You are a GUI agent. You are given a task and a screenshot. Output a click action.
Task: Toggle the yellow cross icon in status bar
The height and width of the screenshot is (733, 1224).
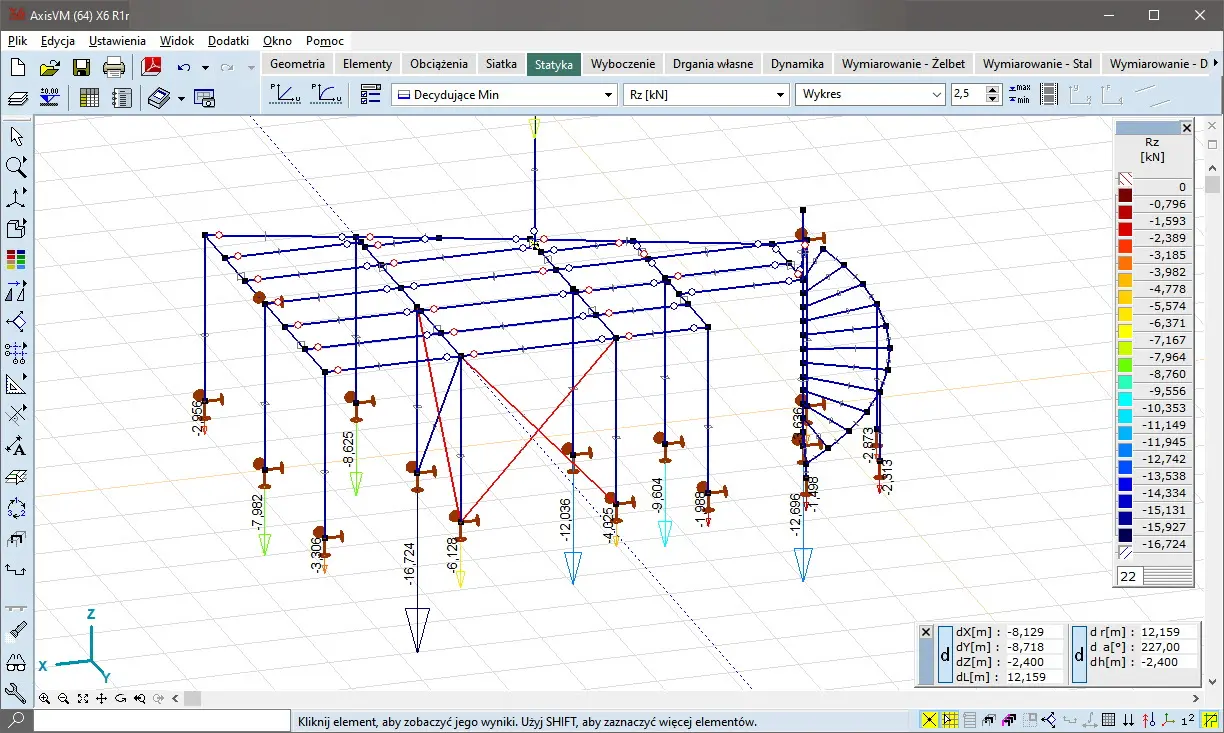(x=929, y=720)
